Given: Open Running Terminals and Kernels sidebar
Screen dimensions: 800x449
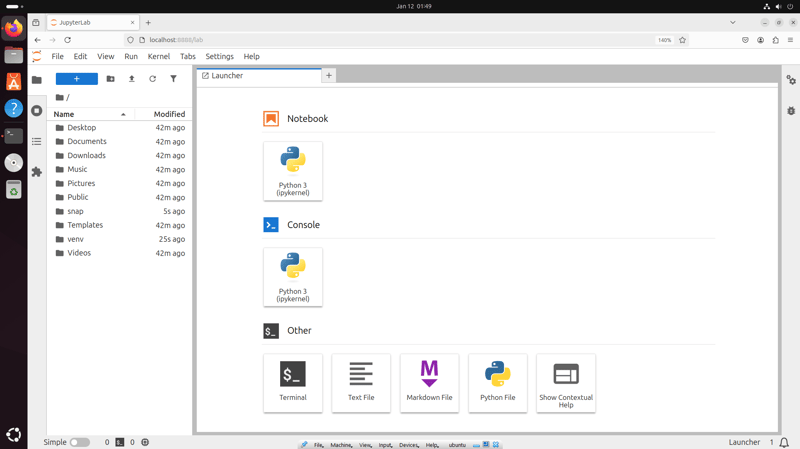Looking at the screenshot, I should pyautogui.click(x=37, y=111).
